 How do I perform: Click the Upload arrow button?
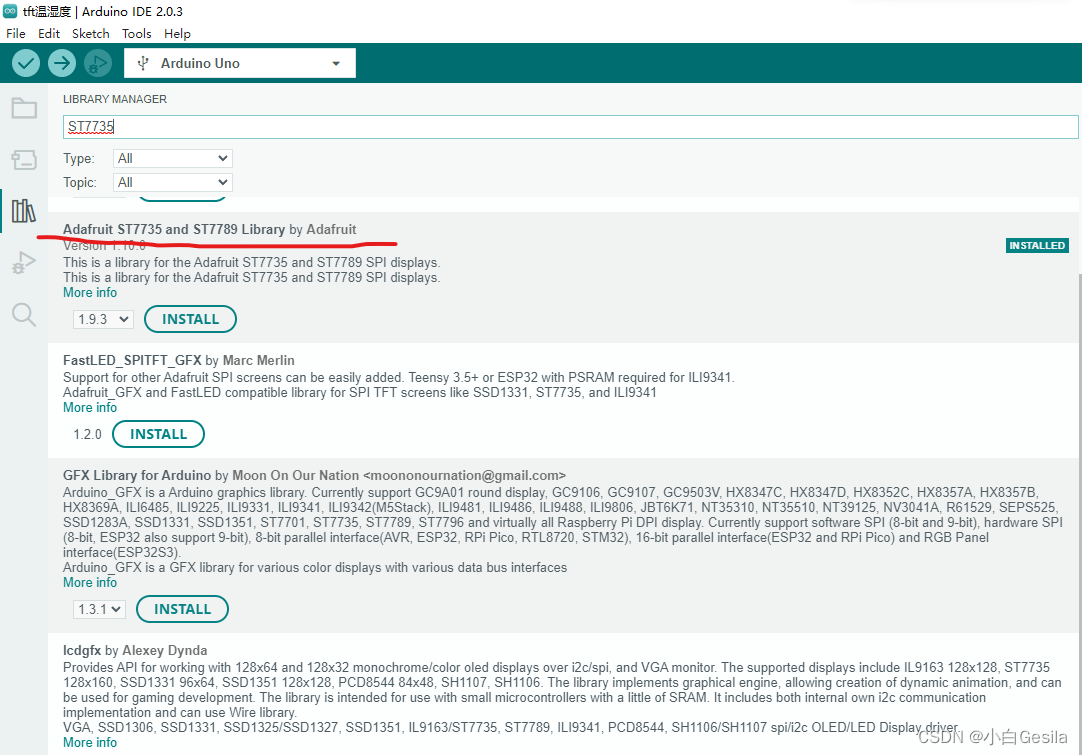61,63
